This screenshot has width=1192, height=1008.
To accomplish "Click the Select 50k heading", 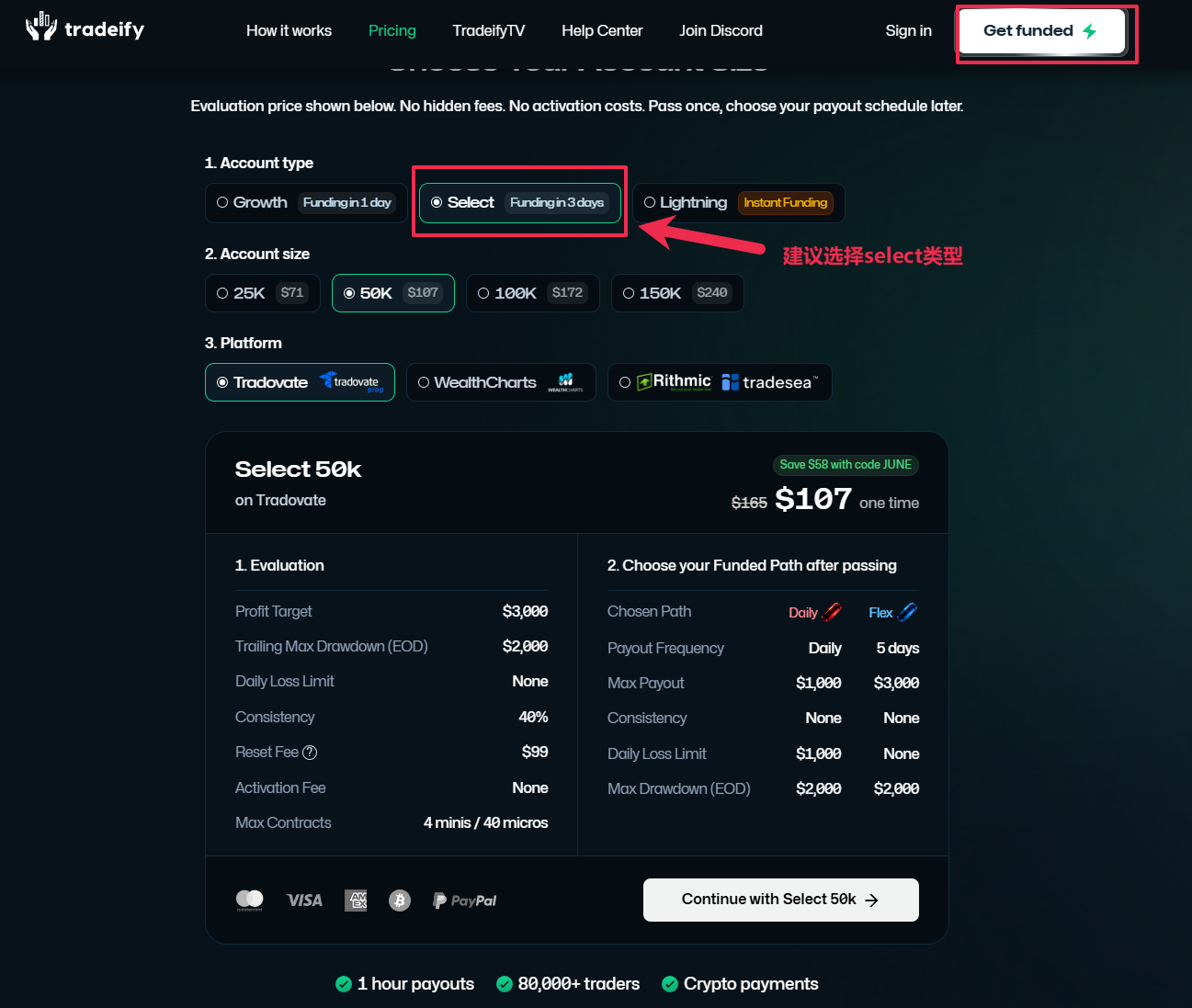I will (x=298, y=470).
